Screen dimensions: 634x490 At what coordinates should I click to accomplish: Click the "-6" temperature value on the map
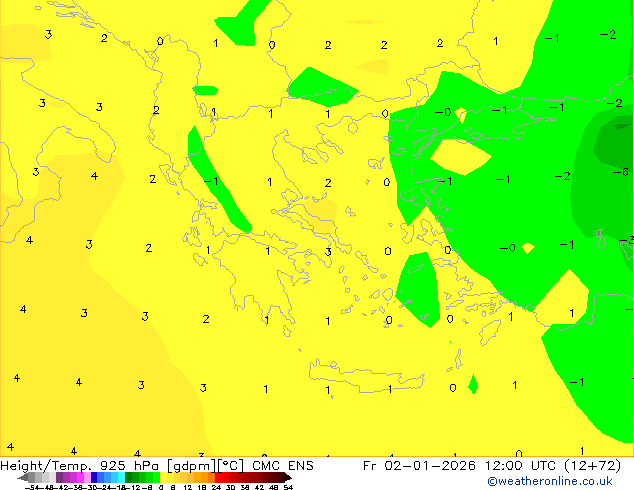[621, 172]
